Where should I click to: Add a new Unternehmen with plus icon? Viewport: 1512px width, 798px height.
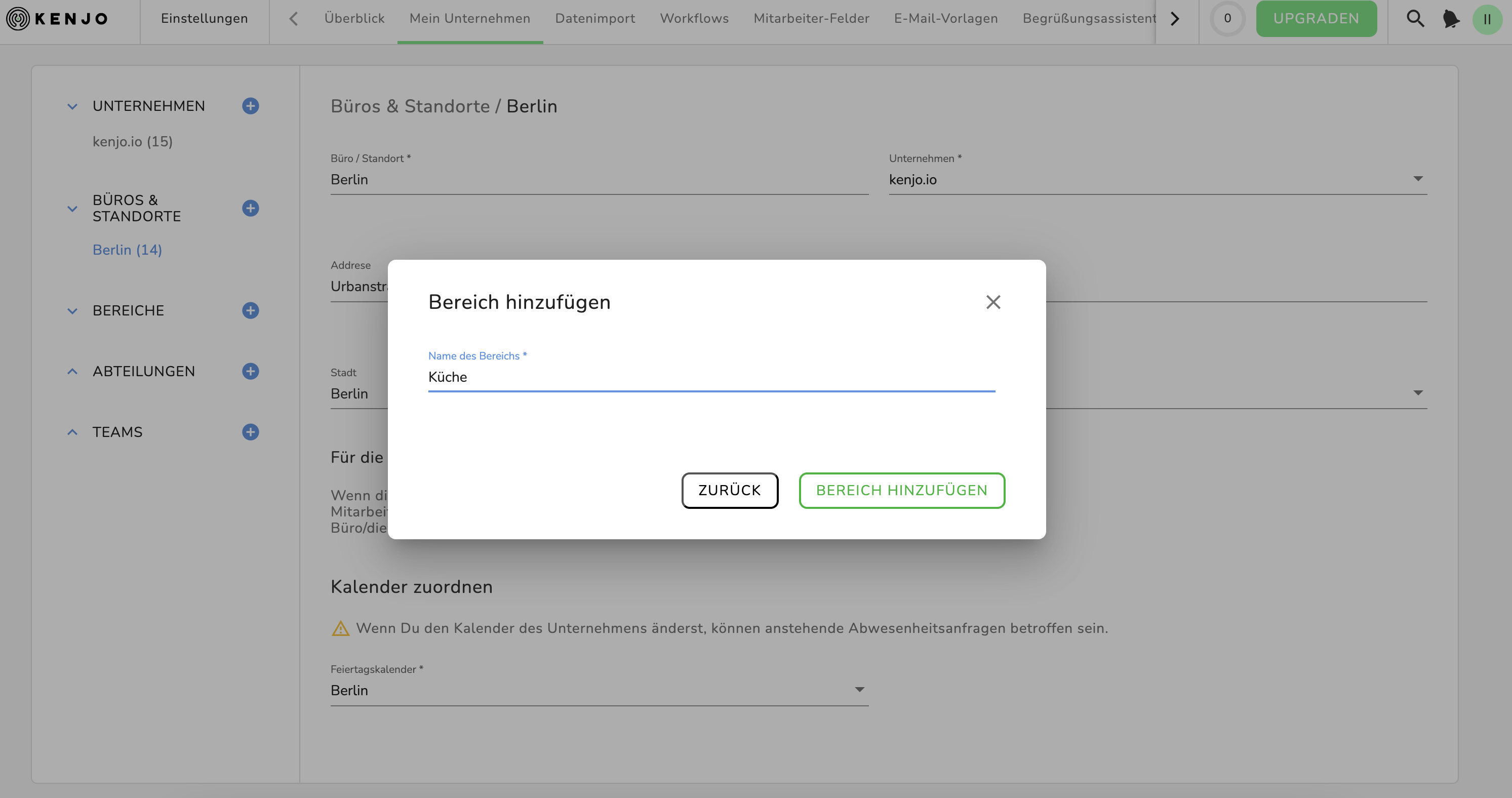tap(251, 106)
